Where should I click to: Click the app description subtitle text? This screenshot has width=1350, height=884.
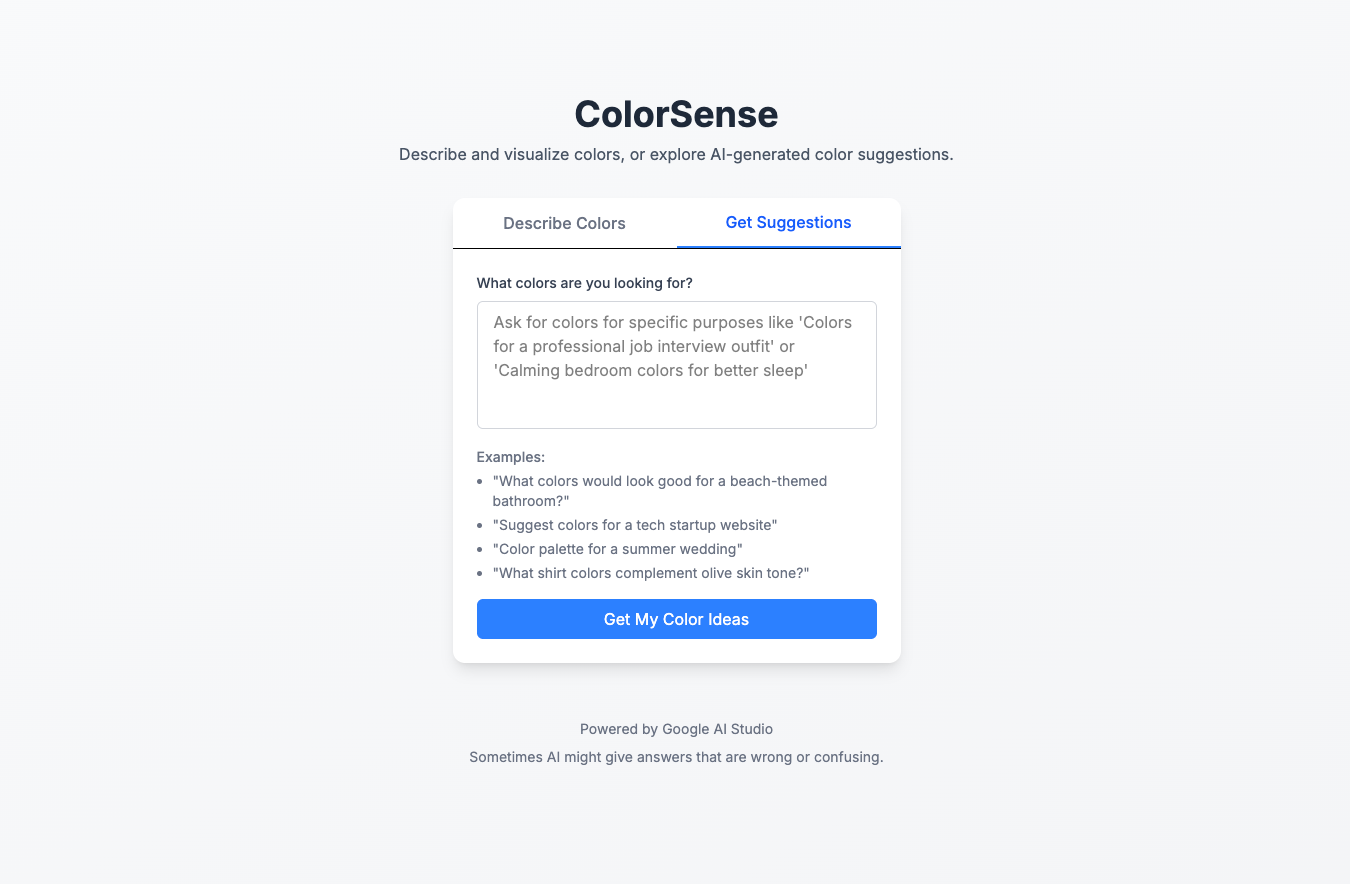676,154
